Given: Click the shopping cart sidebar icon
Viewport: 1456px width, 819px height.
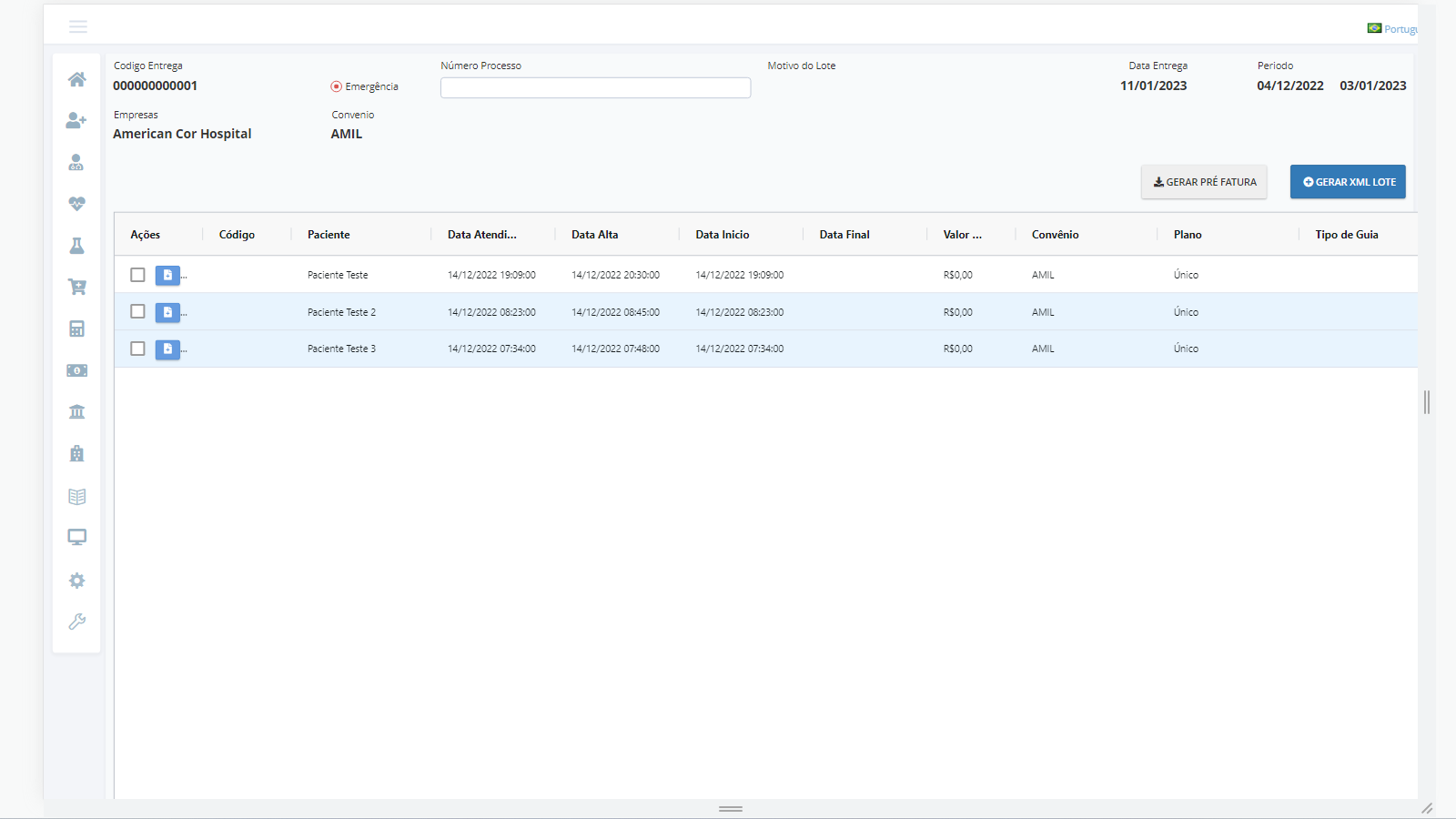Looking at the screenshot, I should 76,288.
